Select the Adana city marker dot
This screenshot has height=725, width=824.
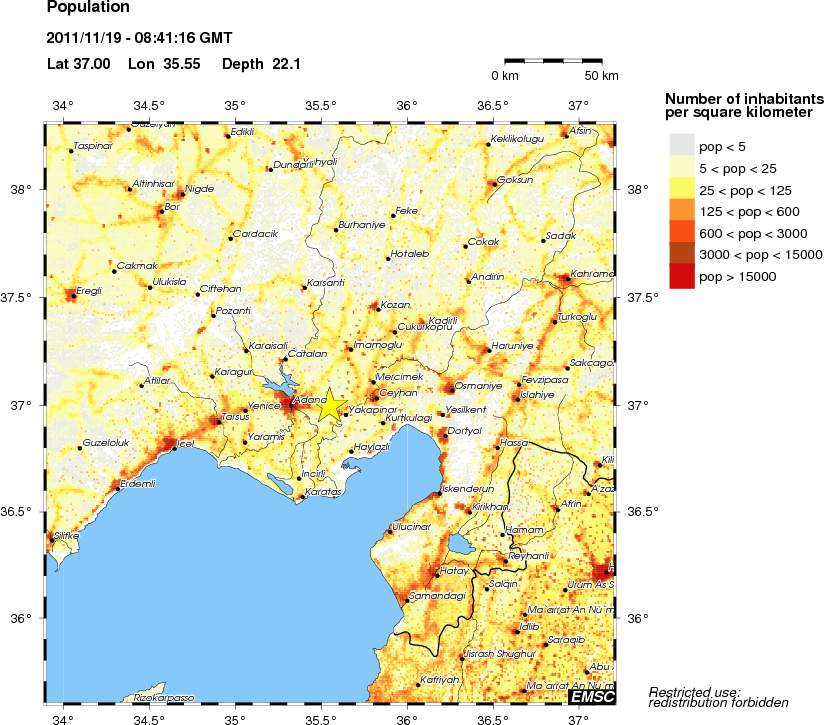(291, 404)
